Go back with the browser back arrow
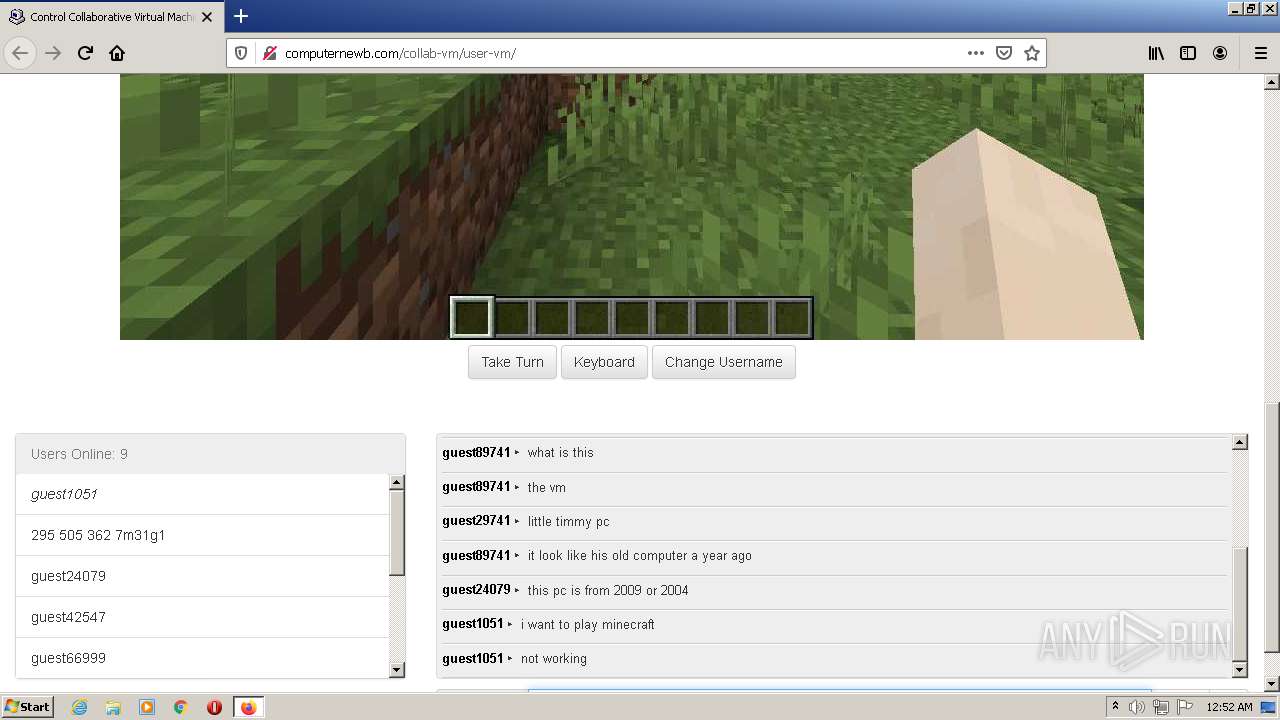Viewport: 1280px width, 720px height. pos(20,53)
